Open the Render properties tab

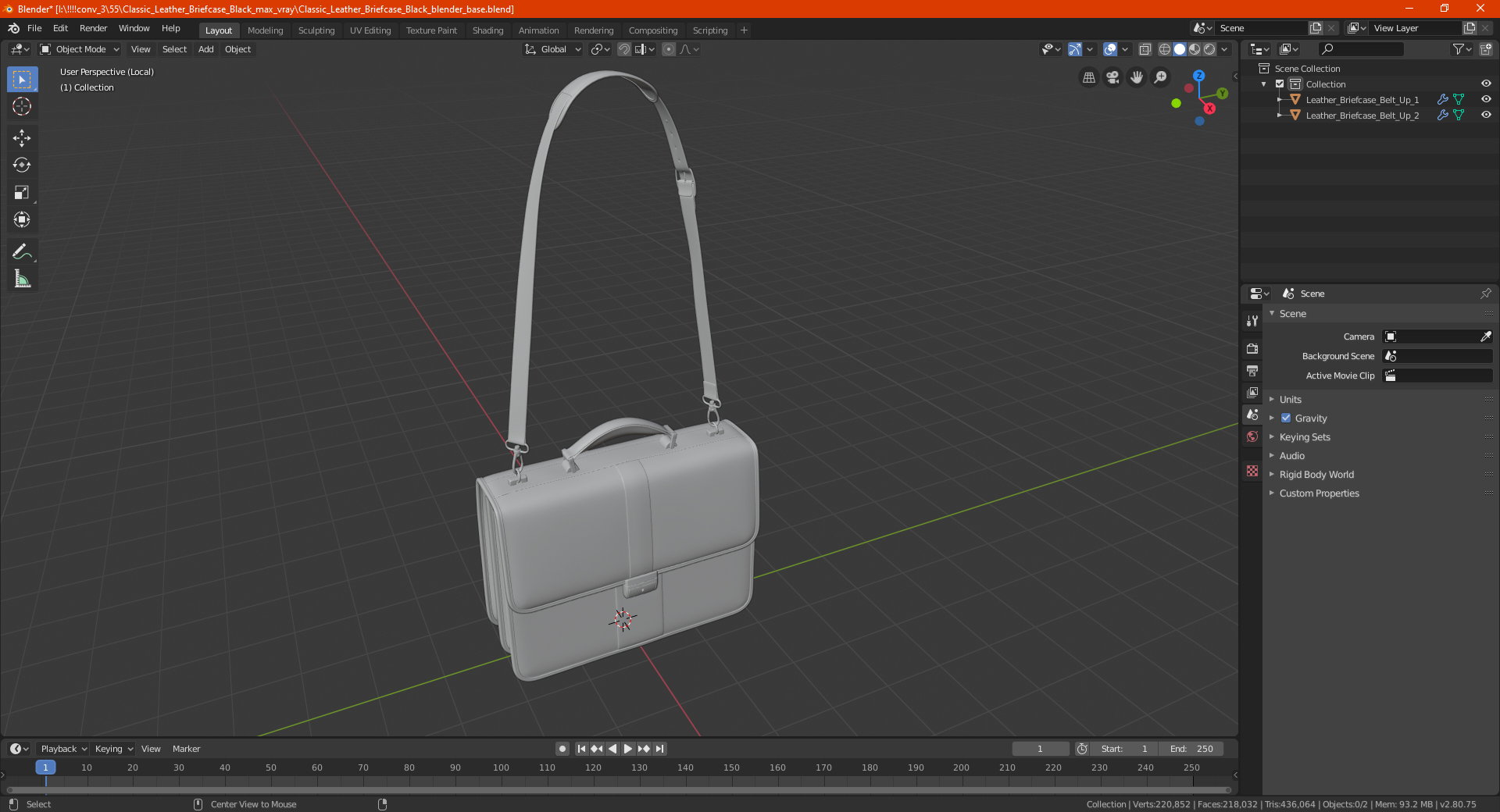point(1252,348)
